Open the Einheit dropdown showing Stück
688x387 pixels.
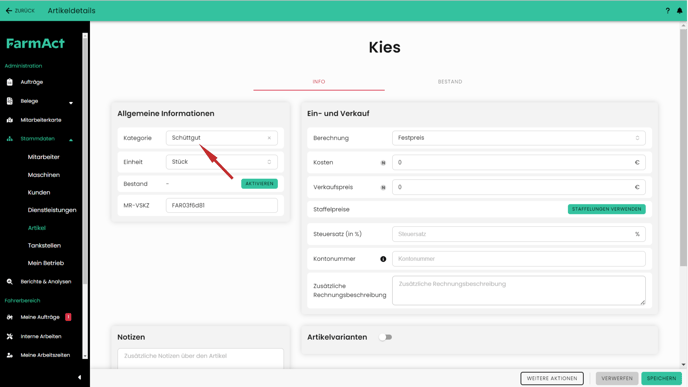[222, 162]
